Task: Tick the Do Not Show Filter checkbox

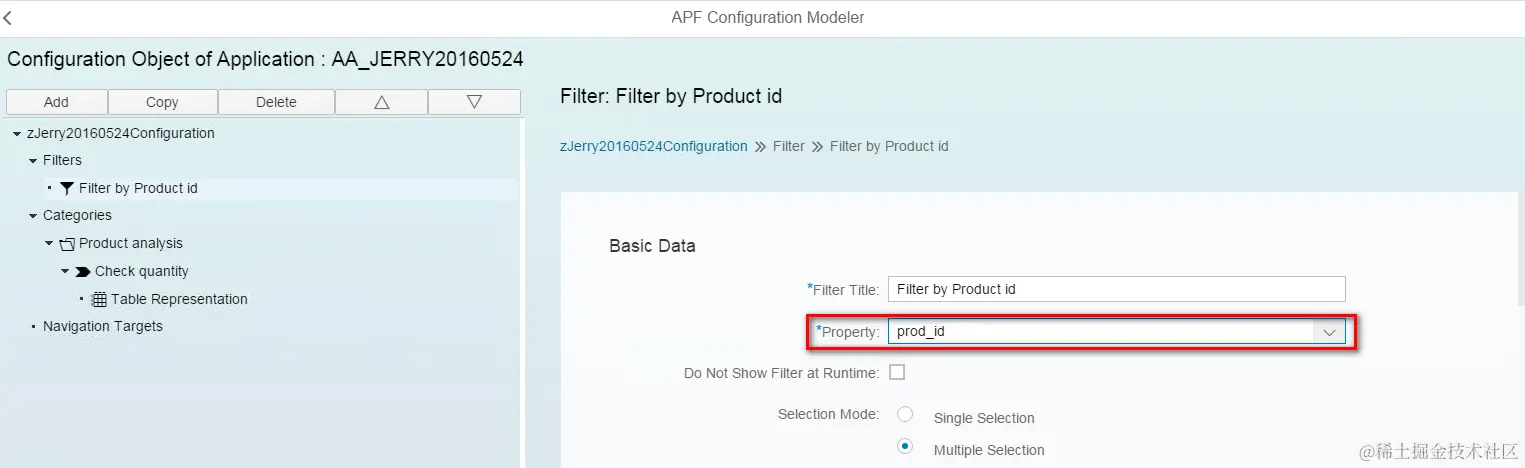Action: point(897,372)
